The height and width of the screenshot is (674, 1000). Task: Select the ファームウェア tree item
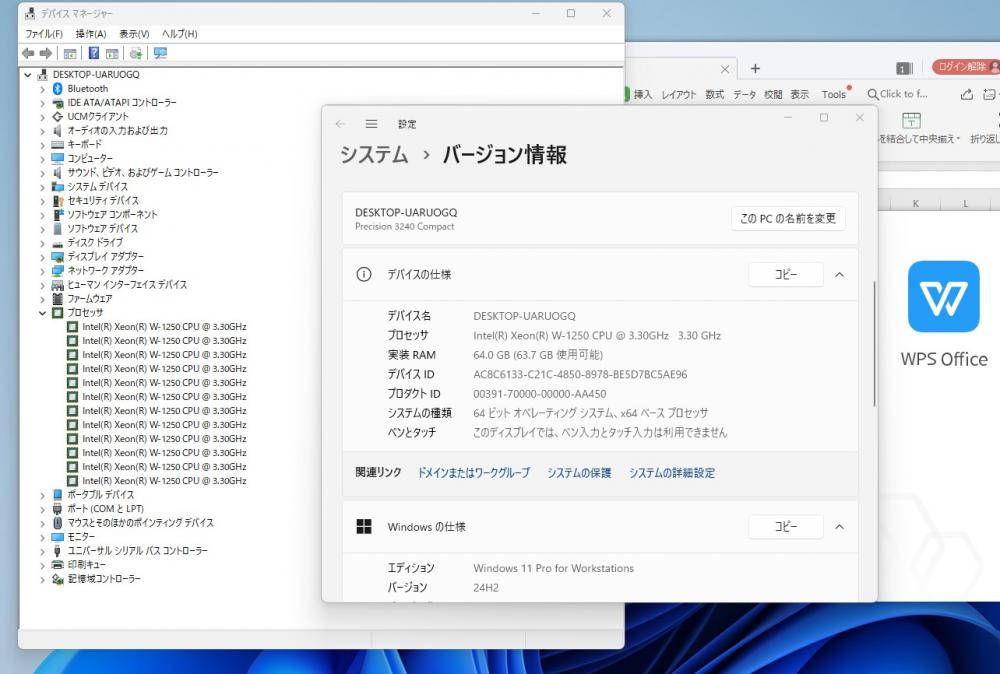90,298
